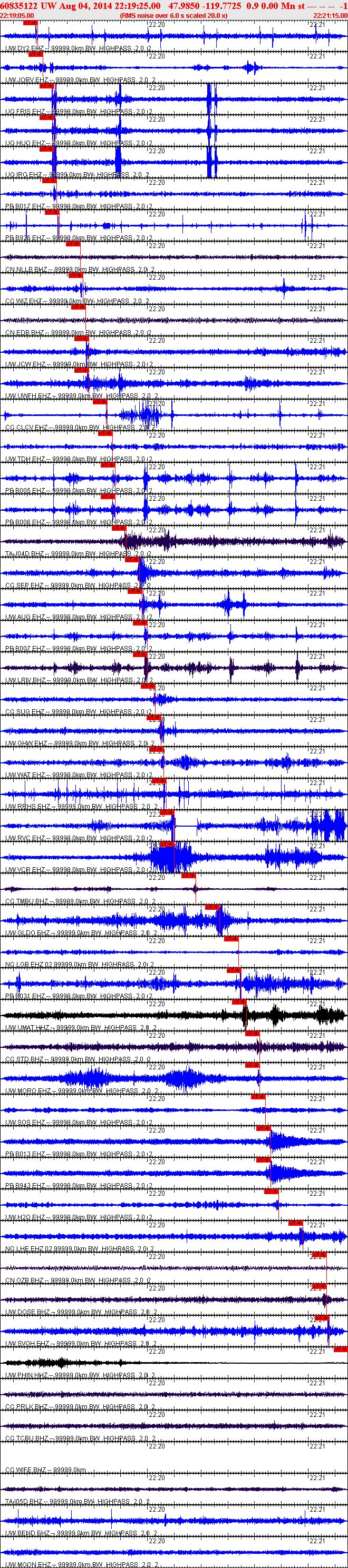Click the red pick marker on the CN OZB BHZ trace
The width and height of the screenshot is (348, 1568).
319,1254
